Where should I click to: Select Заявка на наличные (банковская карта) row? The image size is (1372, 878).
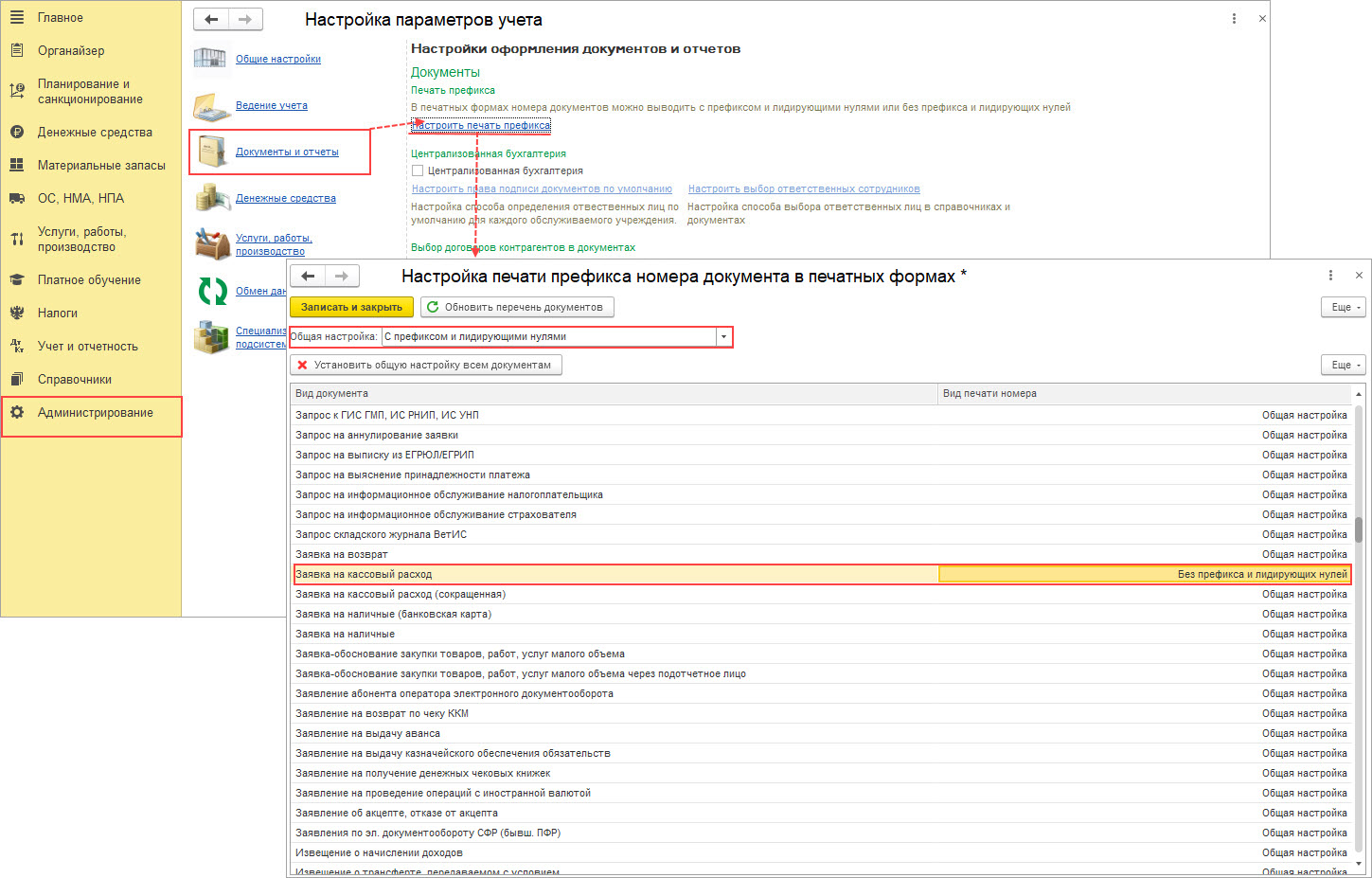822,614
